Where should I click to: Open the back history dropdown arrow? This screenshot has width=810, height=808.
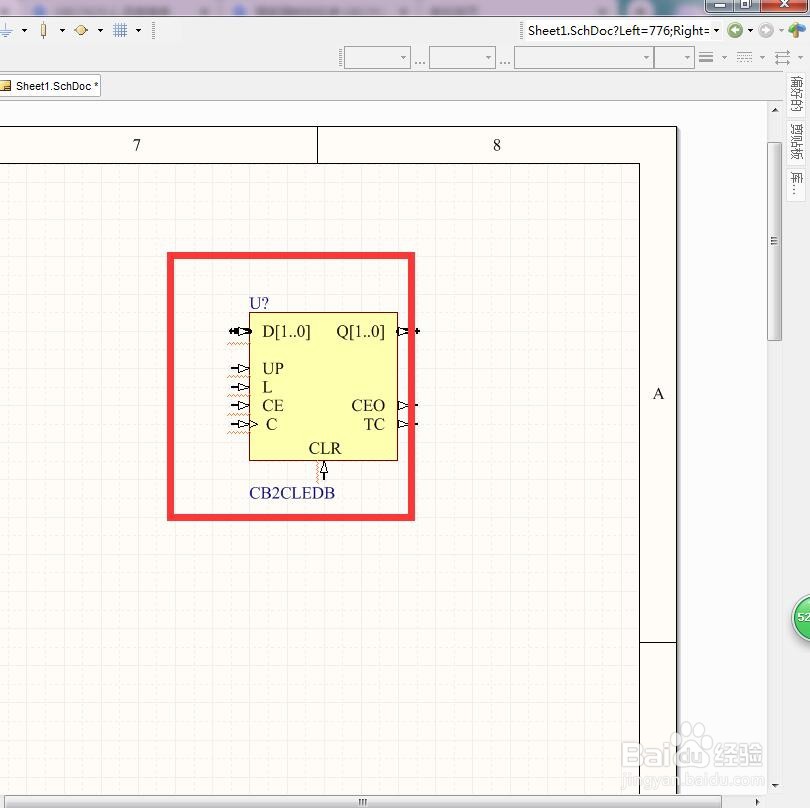point(751,30)
